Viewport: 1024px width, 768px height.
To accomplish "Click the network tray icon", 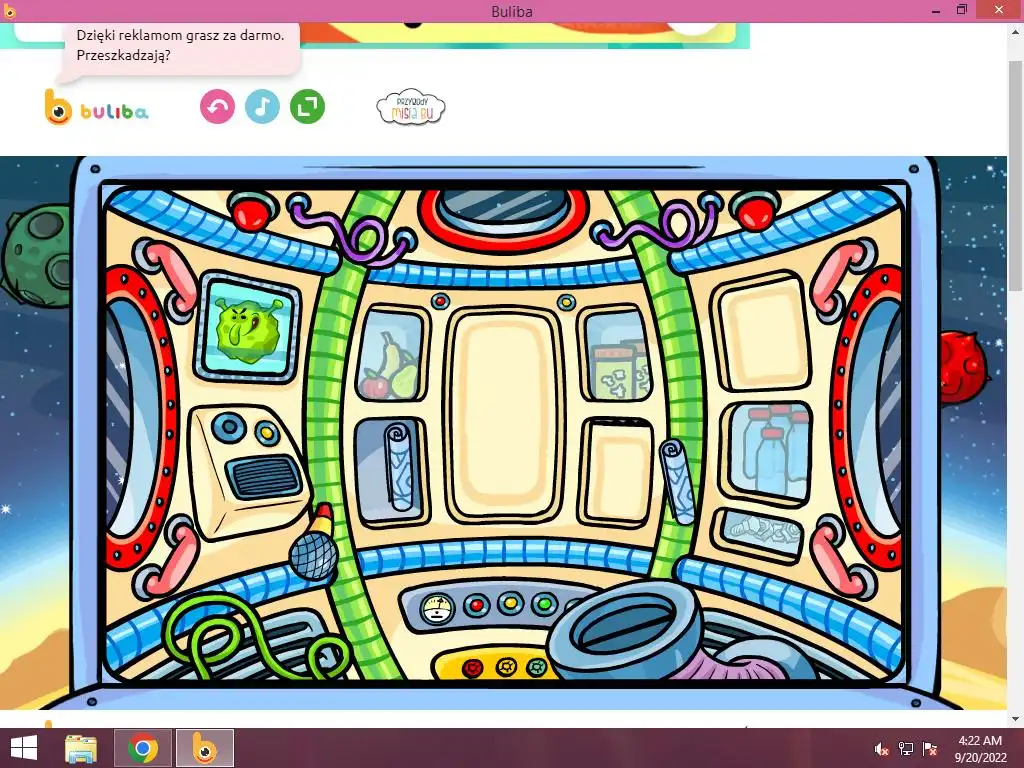I will tap(906, 749).
